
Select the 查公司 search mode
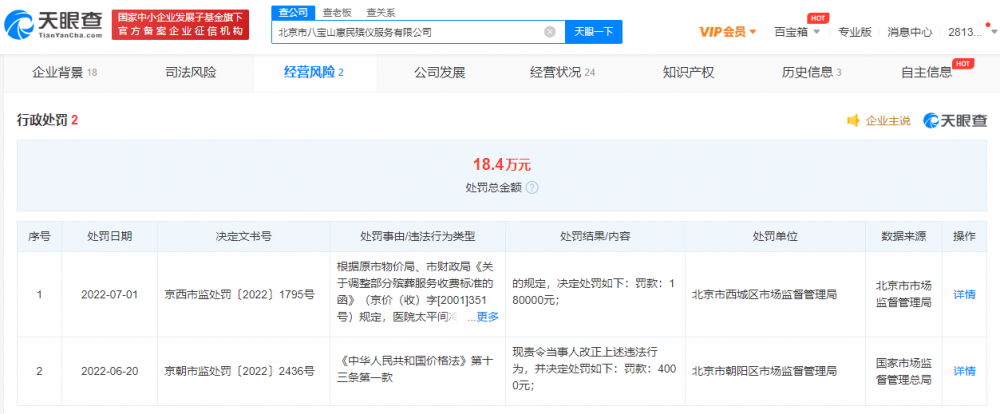293,12
